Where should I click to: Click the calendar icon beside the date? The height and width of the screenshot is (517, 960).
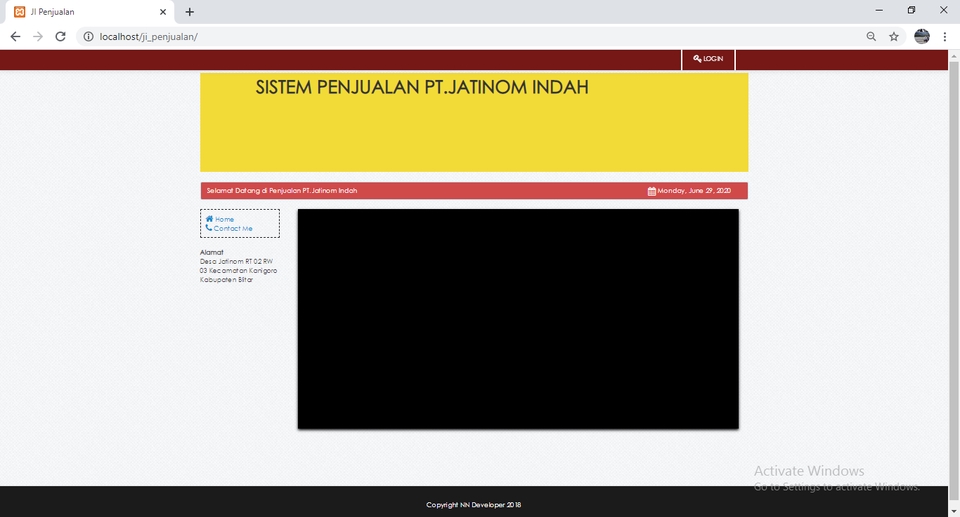651,191
